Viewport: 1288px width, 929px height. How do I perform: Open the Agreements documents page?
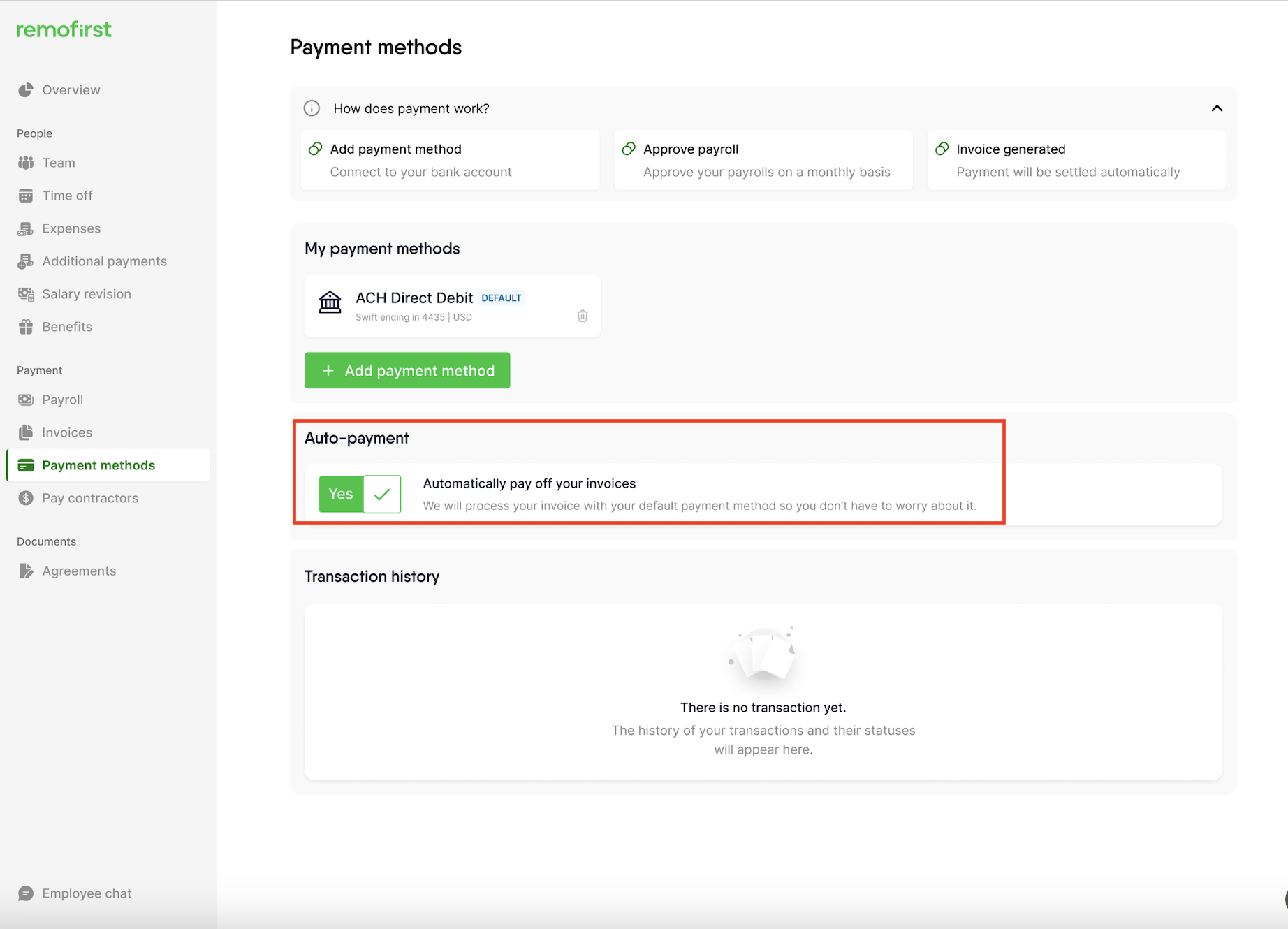(x=79, y=571)
